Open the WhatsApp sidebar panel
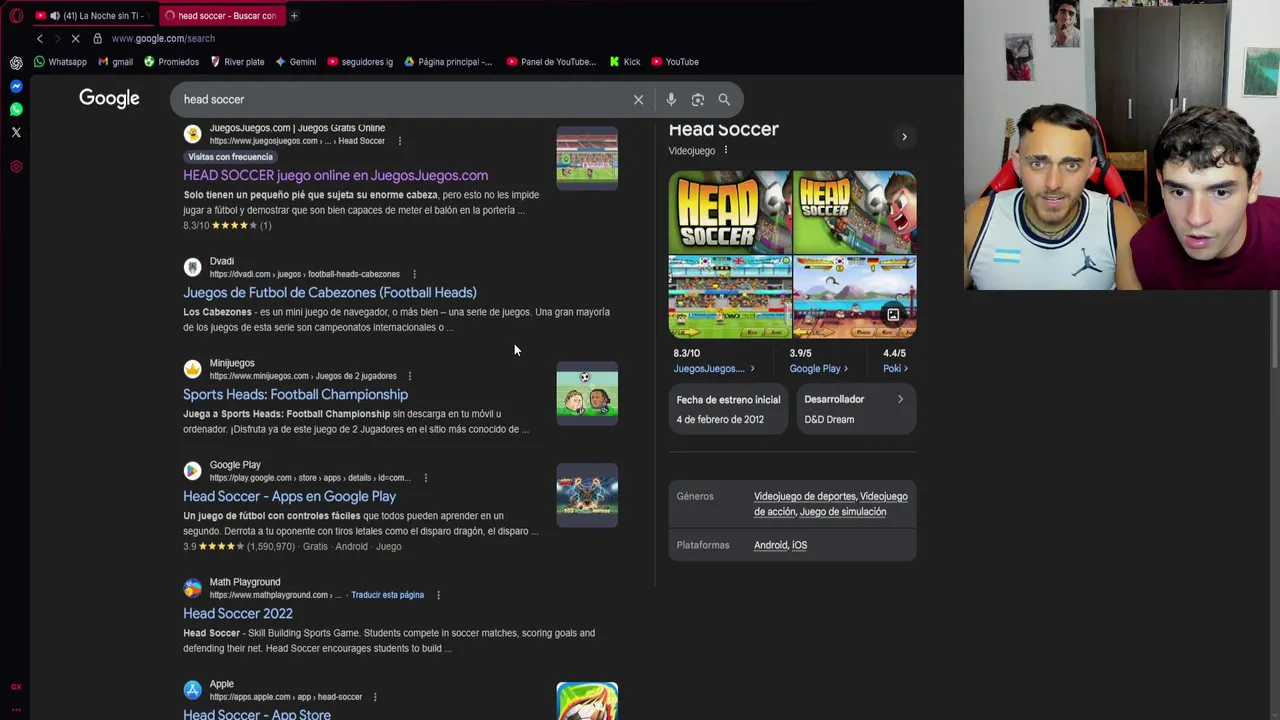The width and height of the screenshot is (1280, 720). click(16, 109)
